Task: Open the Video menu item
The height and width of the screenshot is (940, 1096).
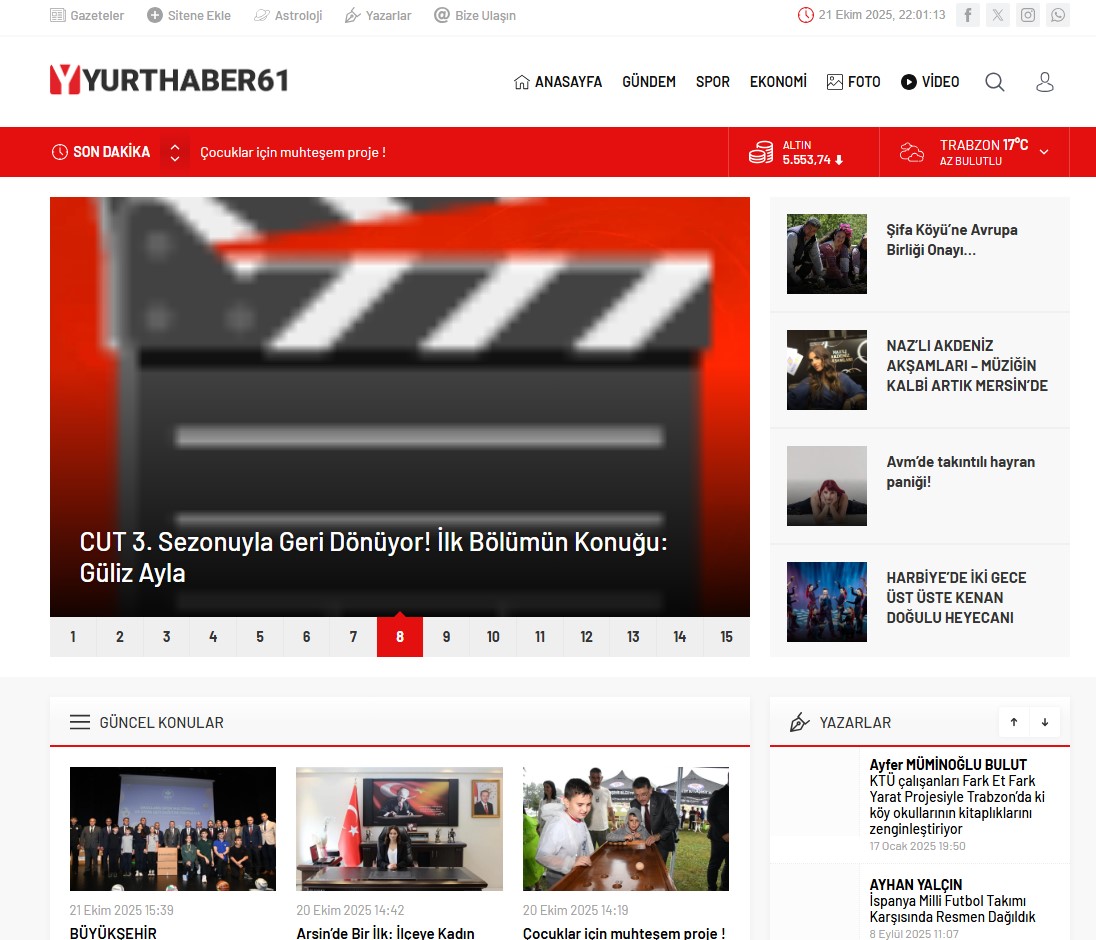Action: [x=930, y=82]
